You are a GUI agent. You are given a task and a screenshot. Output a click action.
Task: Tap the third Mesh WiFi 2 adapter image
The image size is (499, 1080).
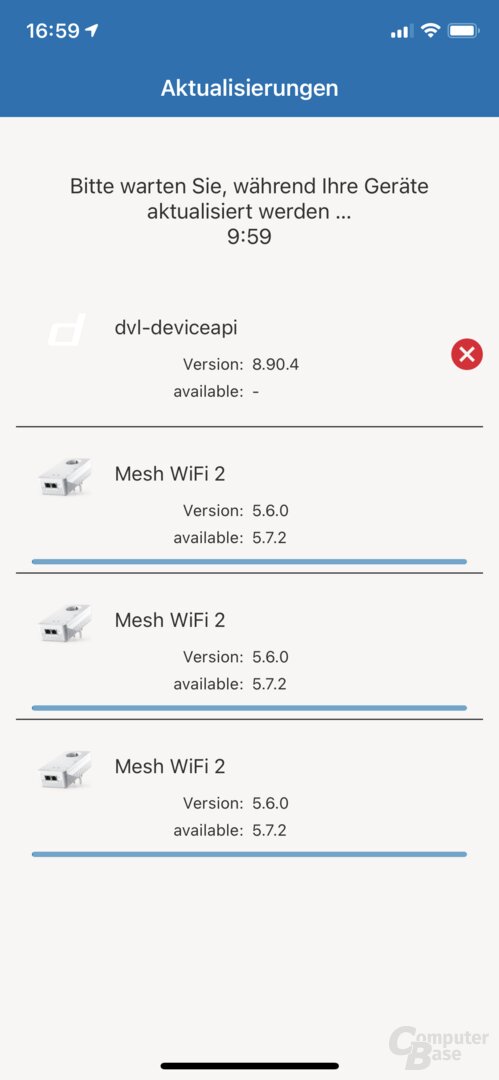tap(63, 769)
